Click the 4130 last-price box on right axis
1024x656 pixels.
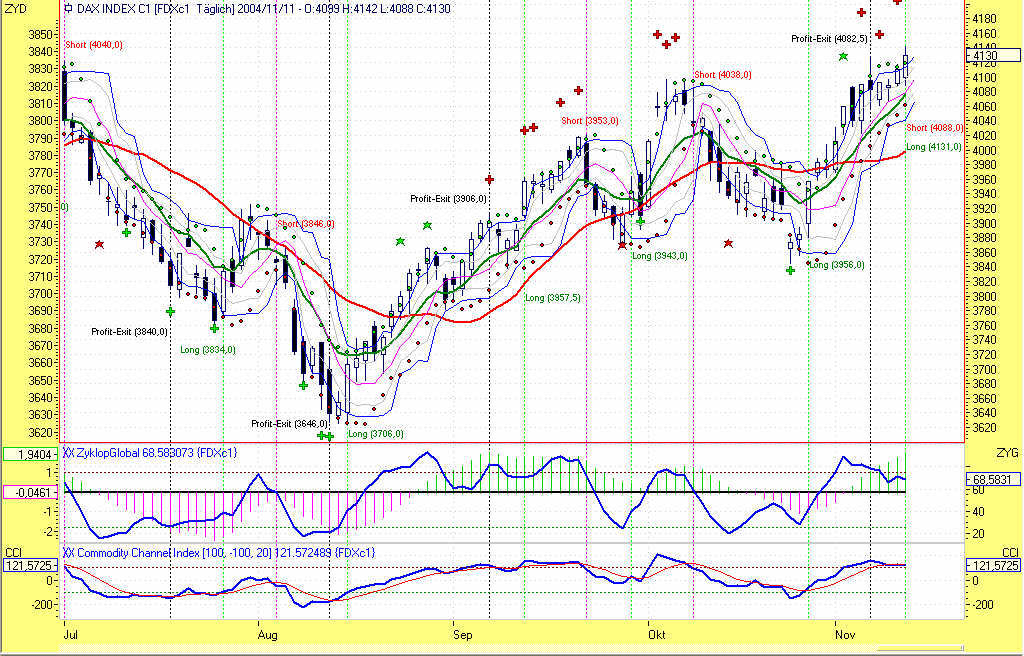coord(993,56)
